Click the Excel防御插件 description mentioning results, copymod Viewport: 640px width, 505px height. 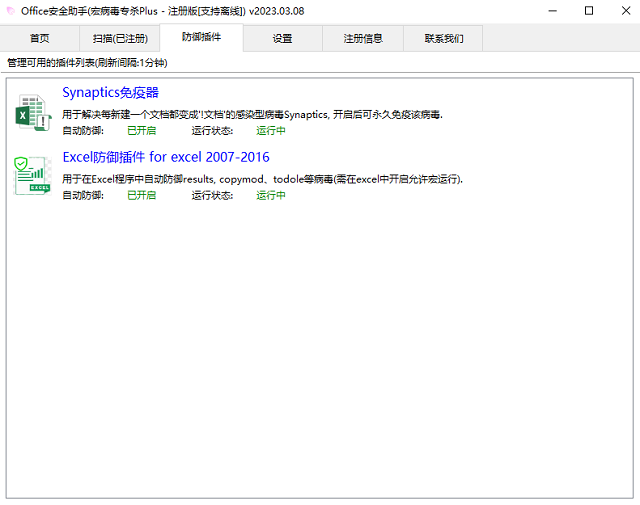262,179
